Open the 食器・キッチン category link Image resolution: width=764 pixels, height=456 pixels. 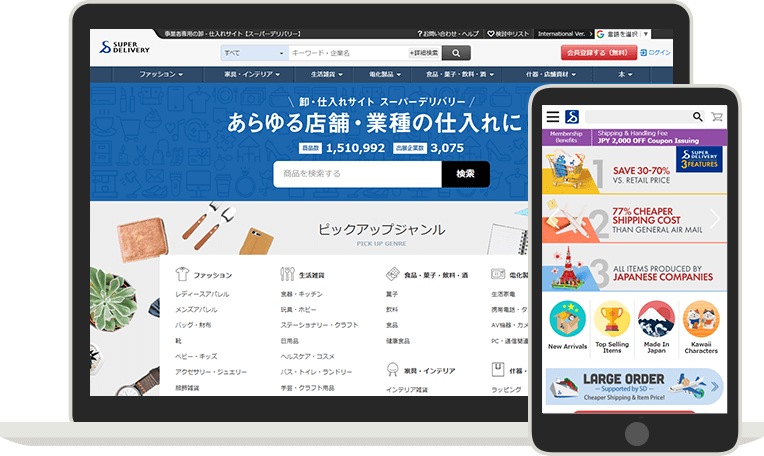(301, 294)
